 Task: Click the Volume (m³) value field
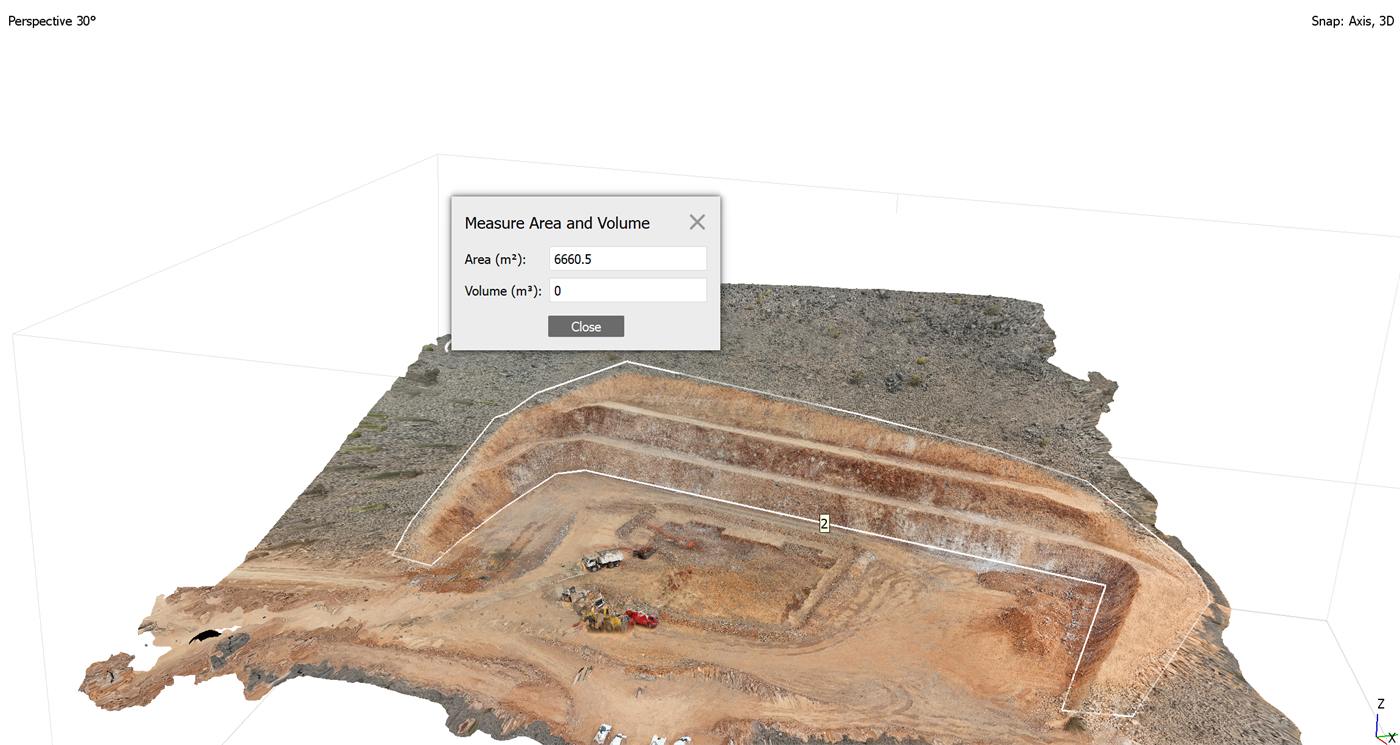tap(628, 291)
